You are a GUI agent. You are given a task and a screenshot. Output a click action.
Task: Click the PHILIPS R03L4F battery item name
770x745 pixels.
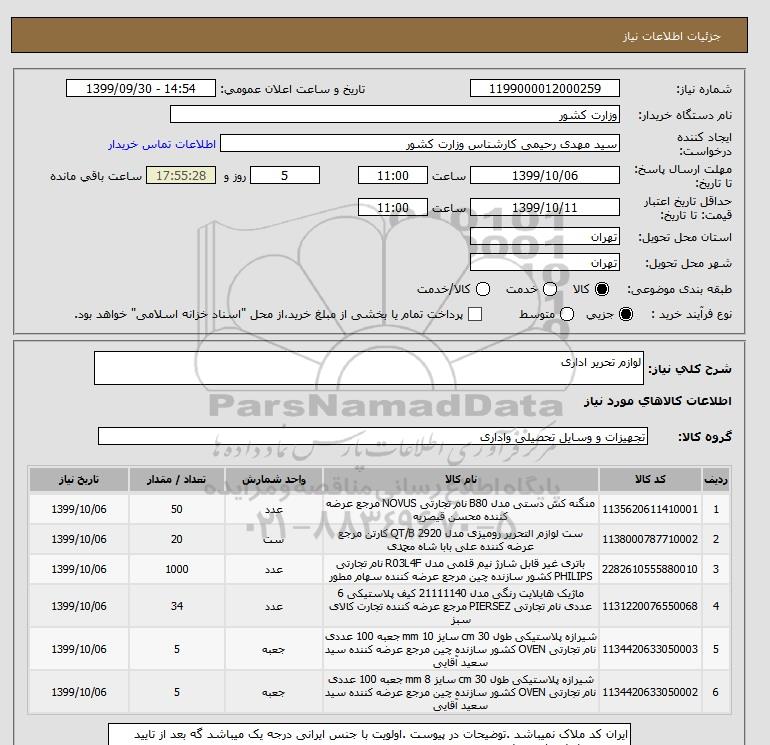coord(461,570)
